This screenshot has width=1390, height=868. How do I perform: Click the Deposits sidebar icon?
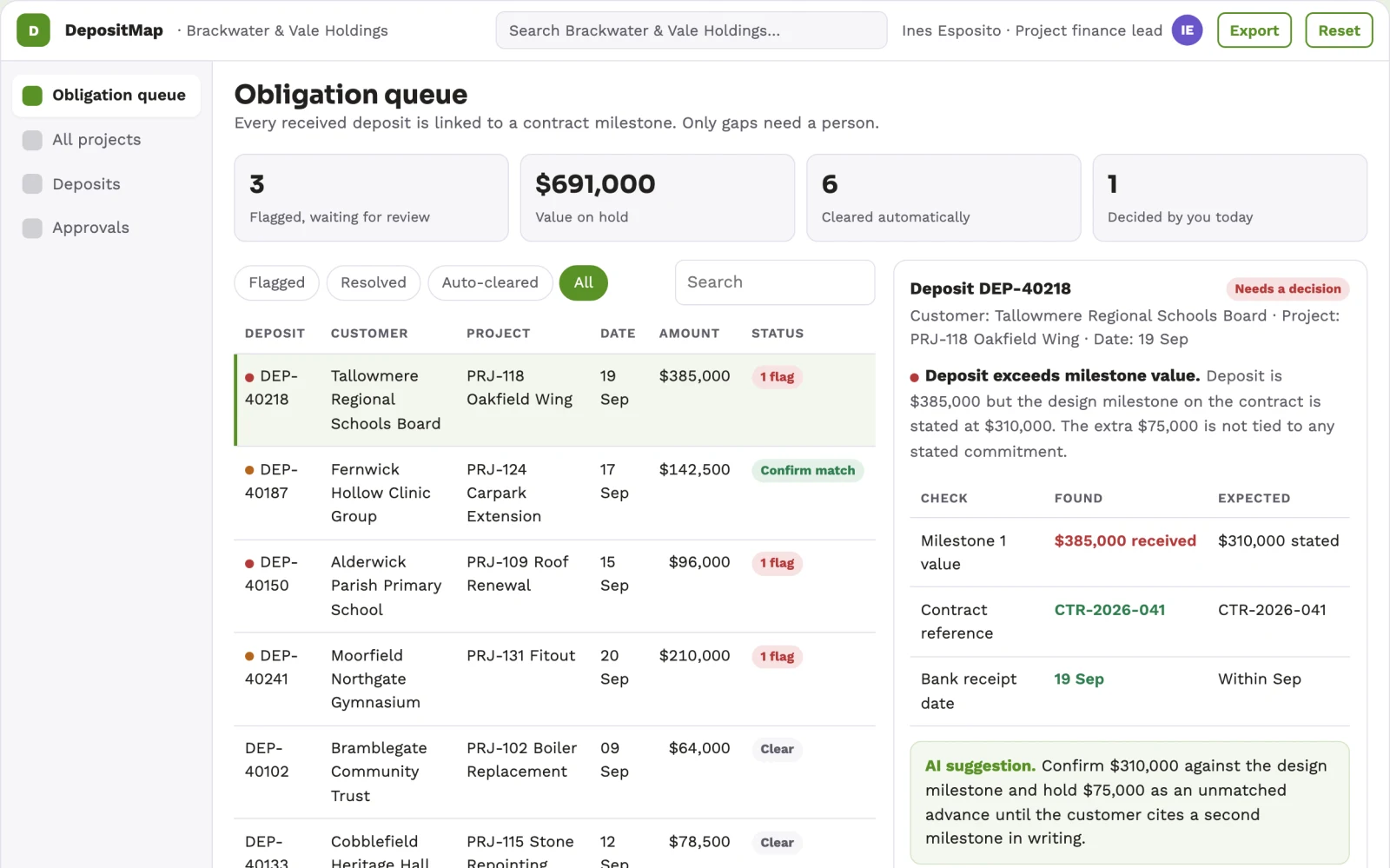coord(32,184)
